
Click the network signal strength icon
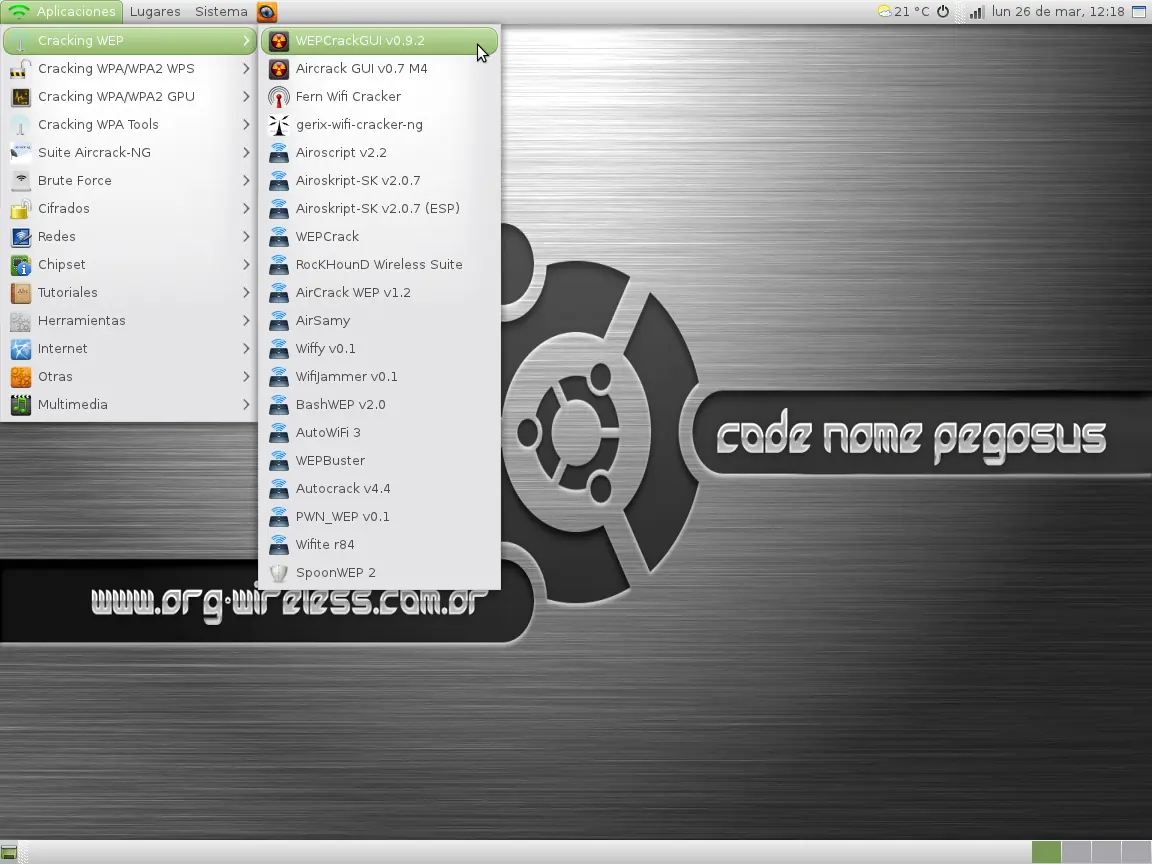[976, 12]
